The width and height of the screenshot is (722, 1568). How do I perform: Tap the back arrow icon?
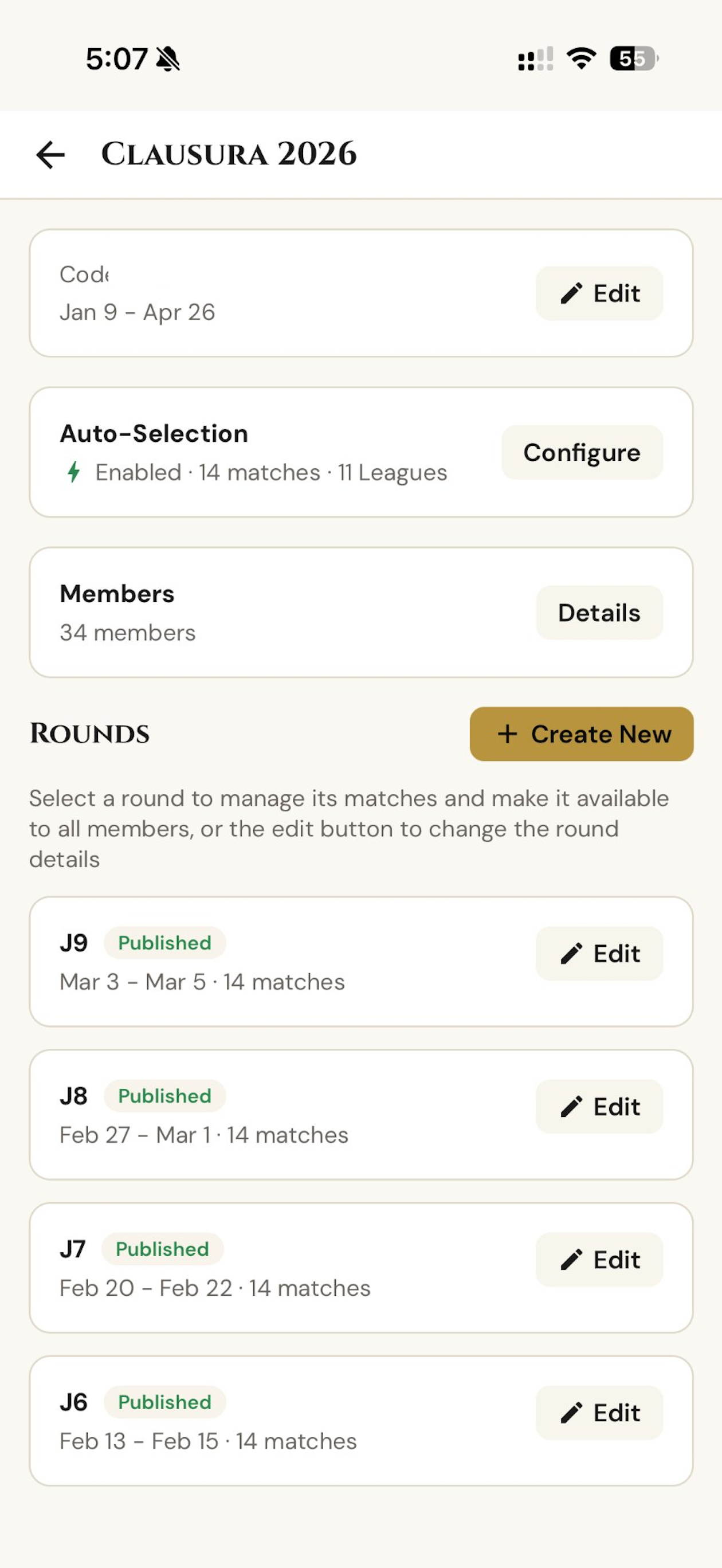50,155
